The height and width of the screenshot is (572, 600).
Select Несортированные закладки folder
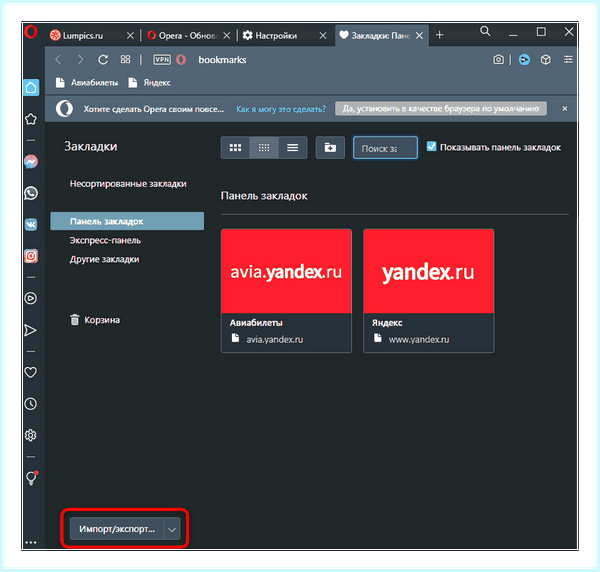pyautogui.click(x=128, y=184)
